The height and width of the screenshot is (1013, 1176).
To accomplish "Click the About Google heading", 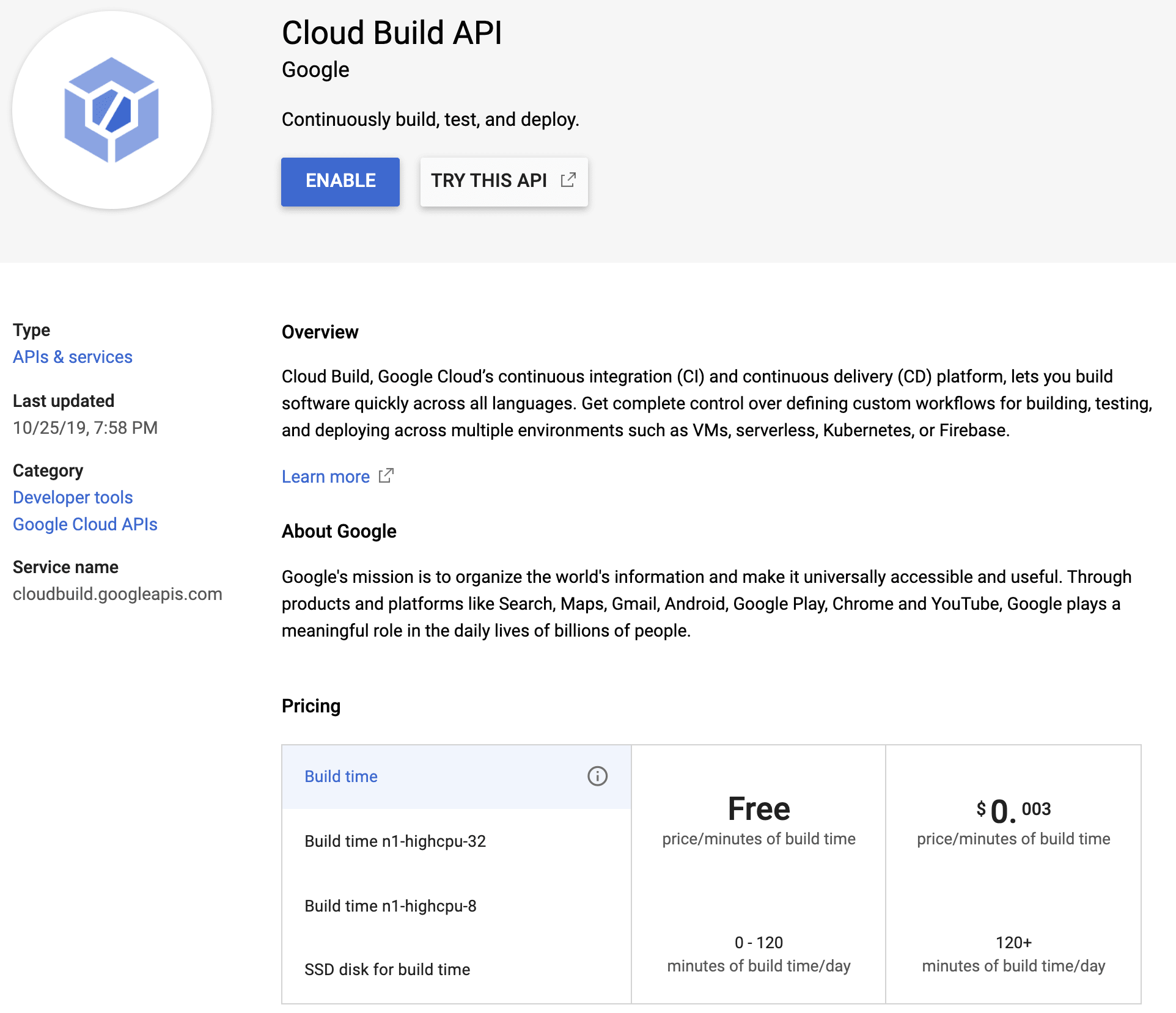I will [339, 532].
